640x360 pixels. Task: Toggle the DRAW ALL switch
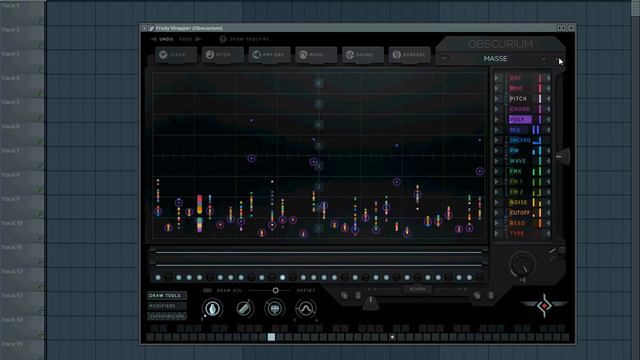pos(207,291)
